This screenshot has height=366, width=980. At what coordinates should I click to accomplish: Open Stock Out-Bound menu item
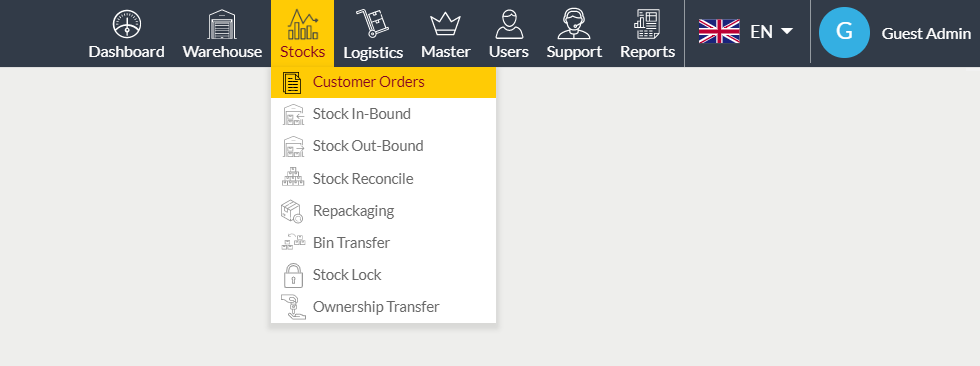pyautogui.click(x=383, y=146)
